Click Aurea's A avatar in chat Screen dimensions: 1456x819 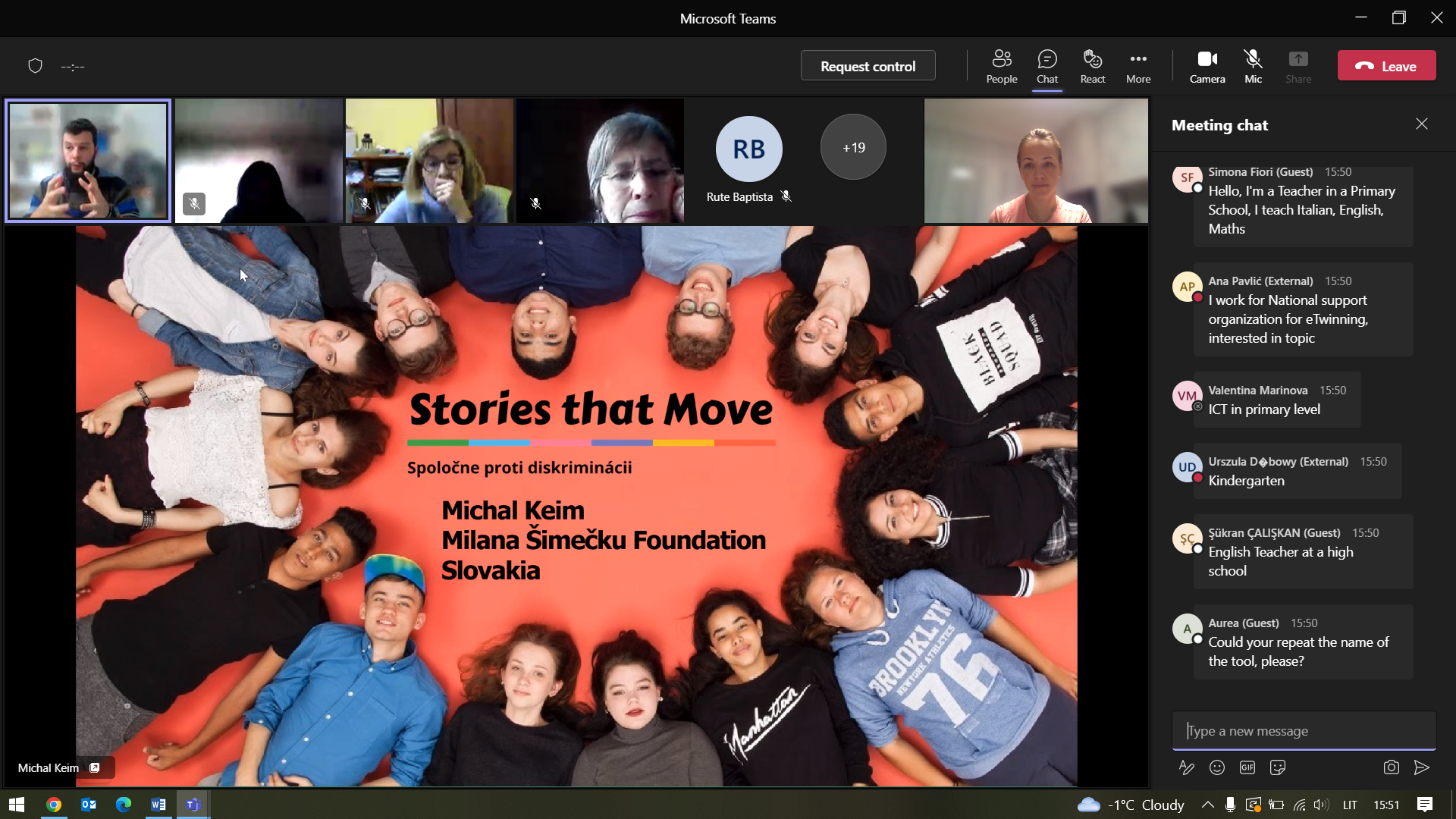coord(1187,629)
